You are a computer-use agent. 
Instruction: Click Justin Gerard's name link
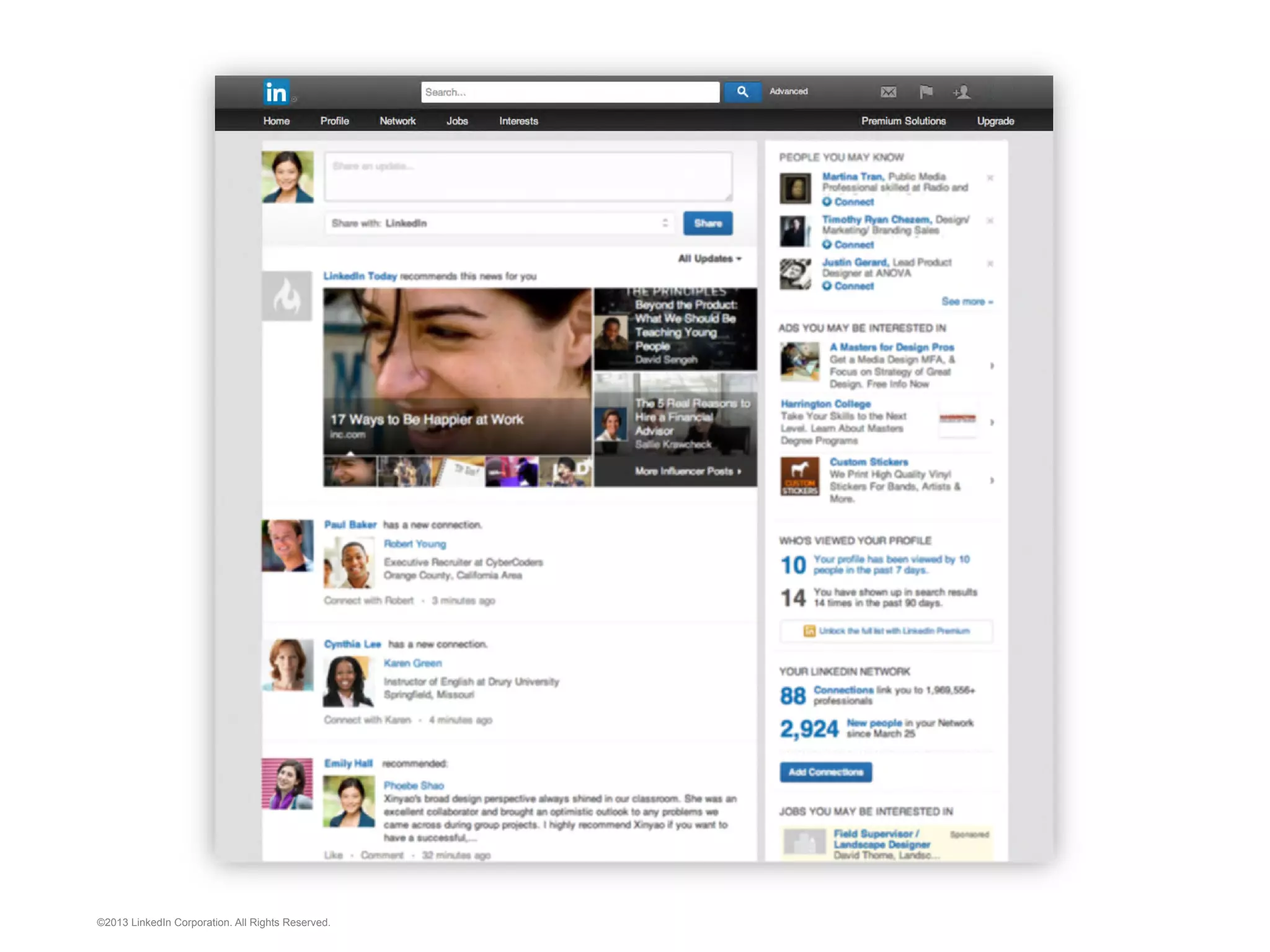coord(855,262)
